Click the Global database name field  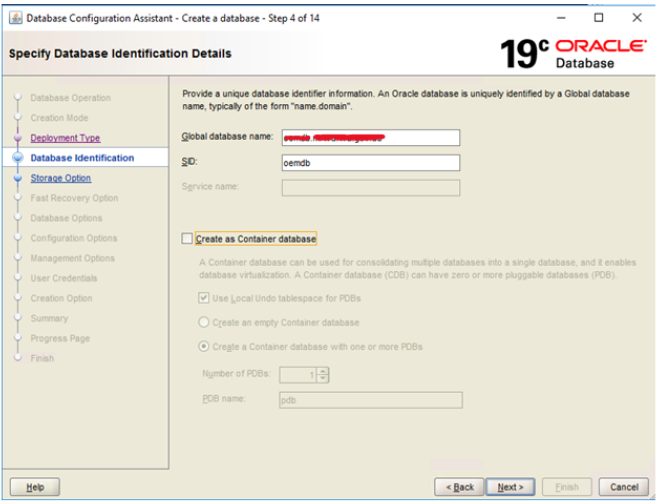[371, 138]
